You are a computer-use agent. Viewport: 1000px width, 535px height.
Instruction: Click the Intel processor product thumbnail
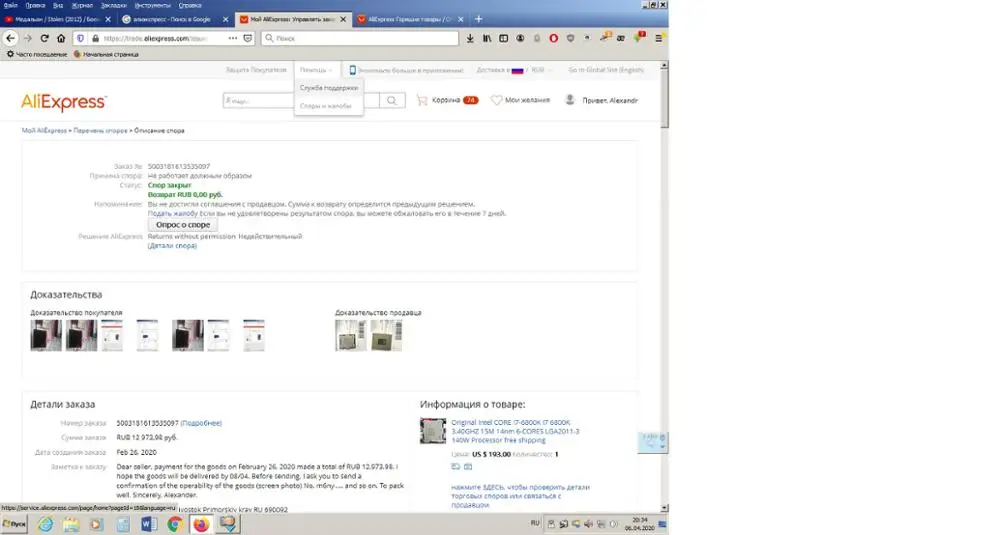click(433, 431)
